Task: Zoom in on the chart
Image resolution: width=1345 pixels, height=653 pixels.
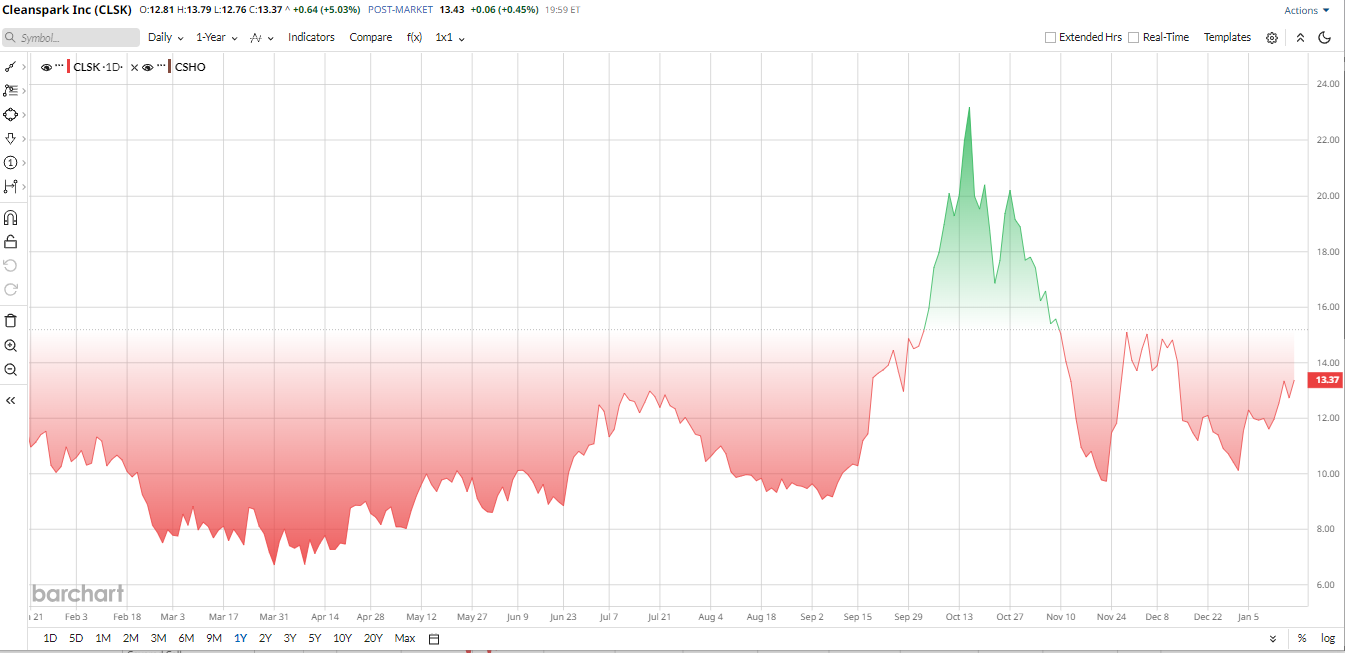Action: [x=11, y=345]
